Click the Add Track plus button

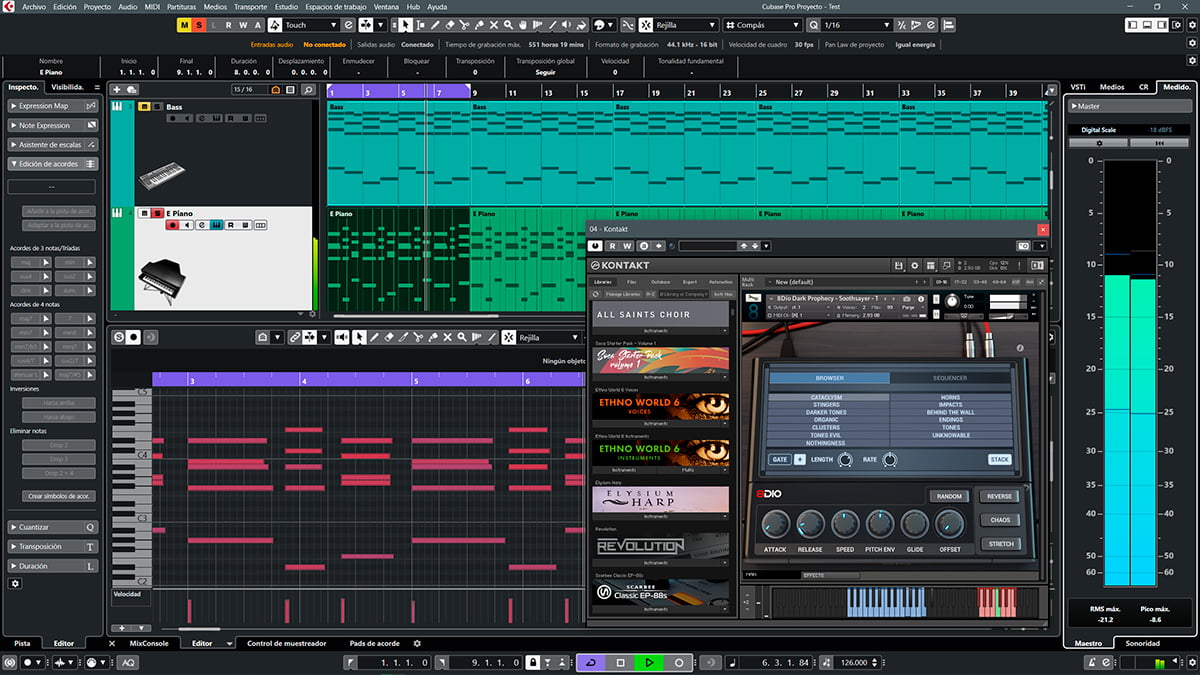pos(117,90)
